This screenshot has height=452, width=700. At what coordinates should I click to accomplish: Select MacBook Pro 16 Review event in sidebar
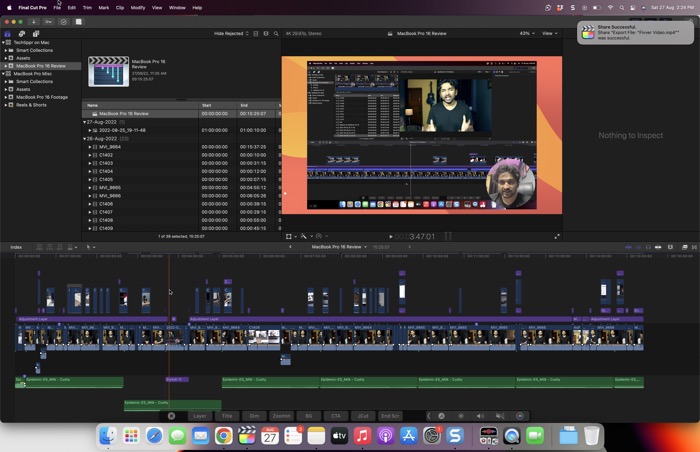click(41, 66)
